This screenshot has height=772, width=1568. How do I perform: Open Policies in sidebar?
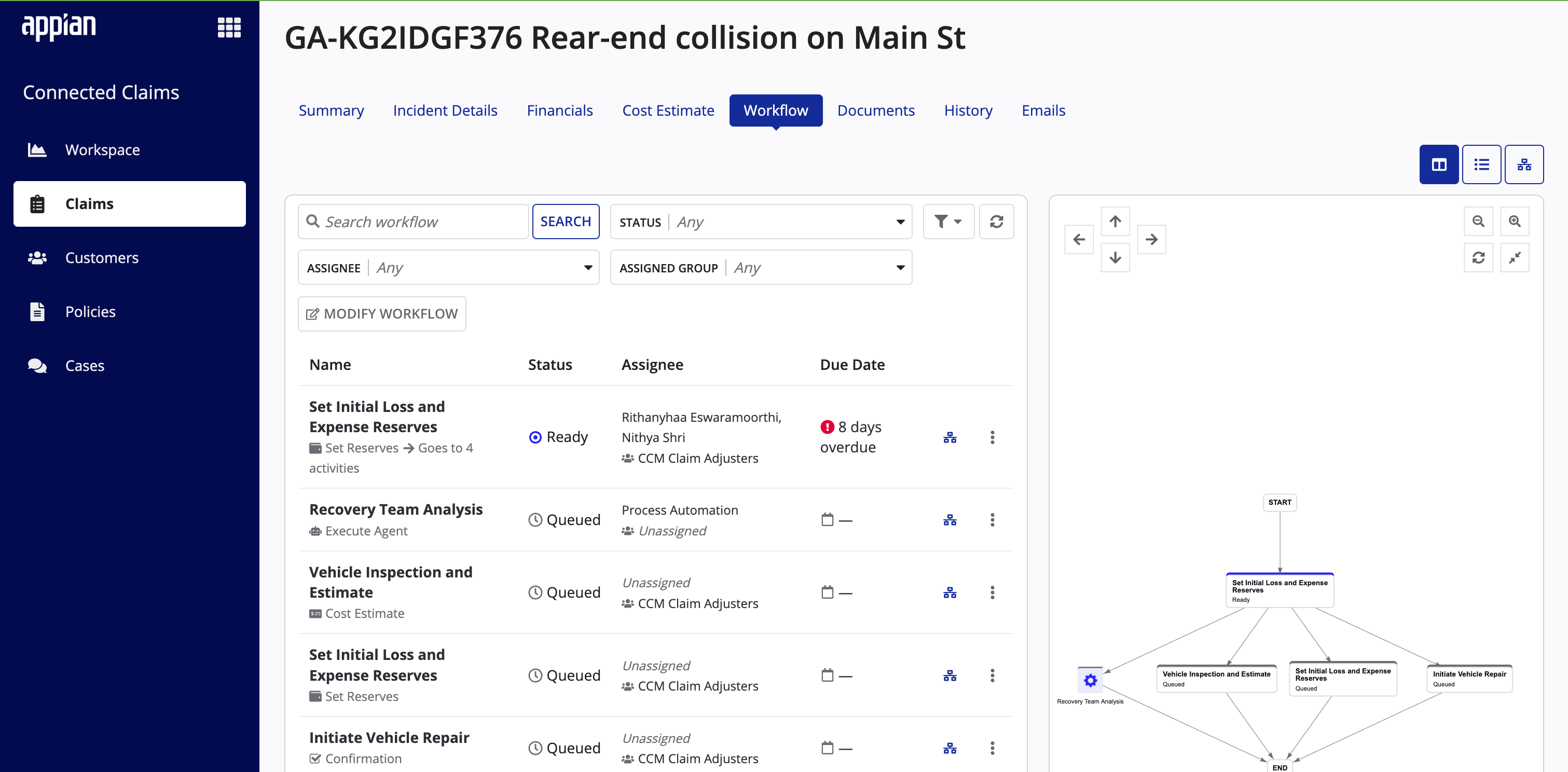coord(130,312)
